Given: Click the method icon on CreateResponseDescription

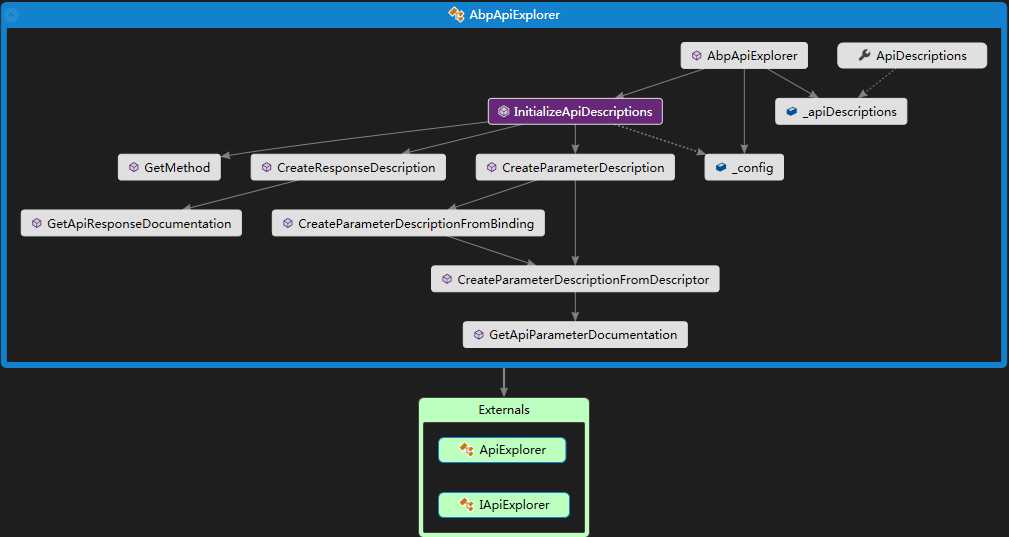Looking at the screenshot, I should pos(266,167).
